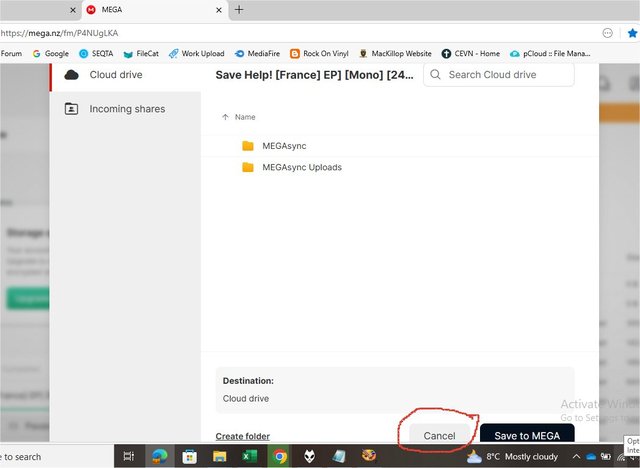Select Incoming shares in sidebar
This screenshot has width=640, height=468.
(125, 109)
